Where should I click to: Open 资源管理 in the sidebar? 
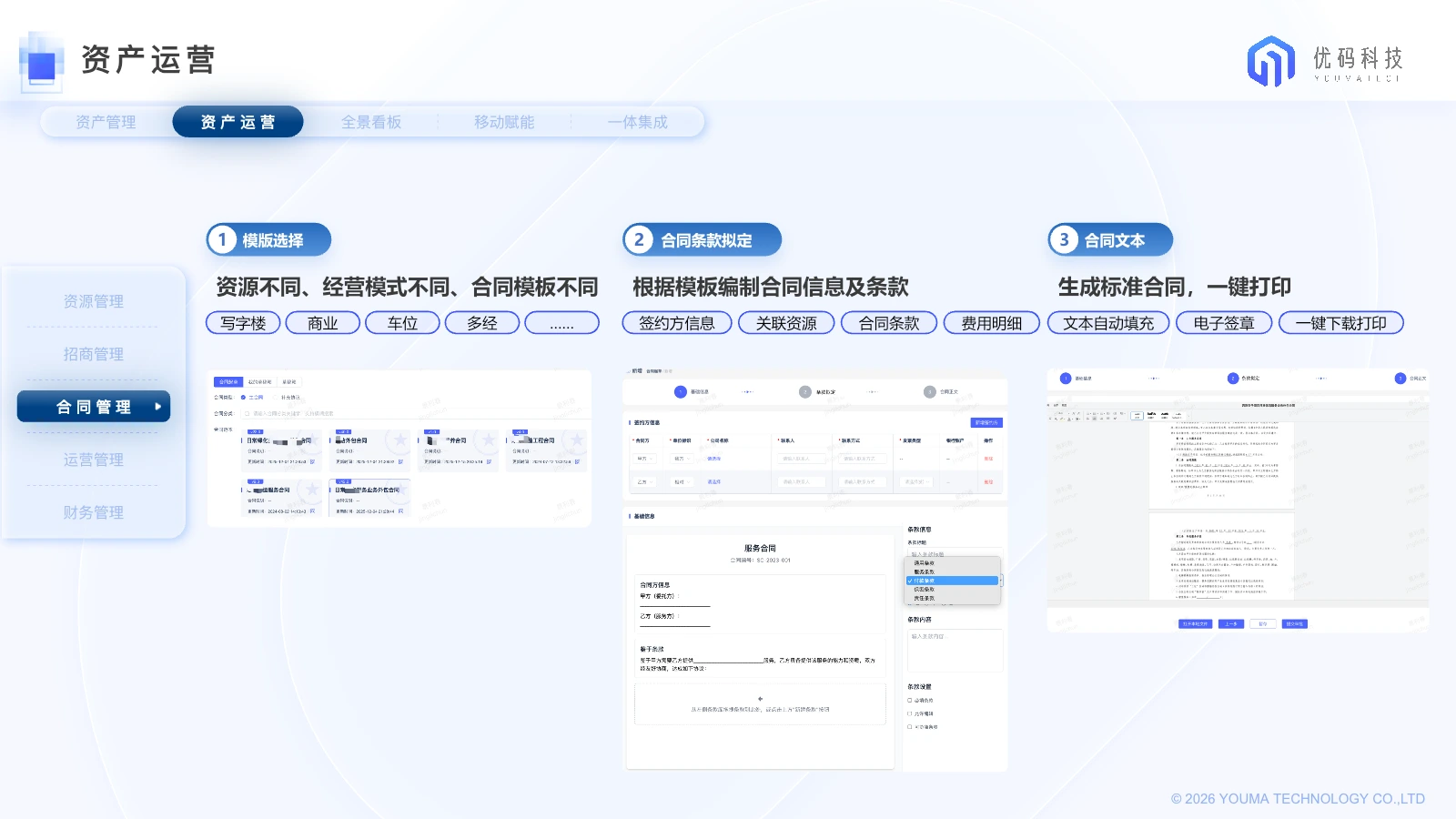pos(94,301)
